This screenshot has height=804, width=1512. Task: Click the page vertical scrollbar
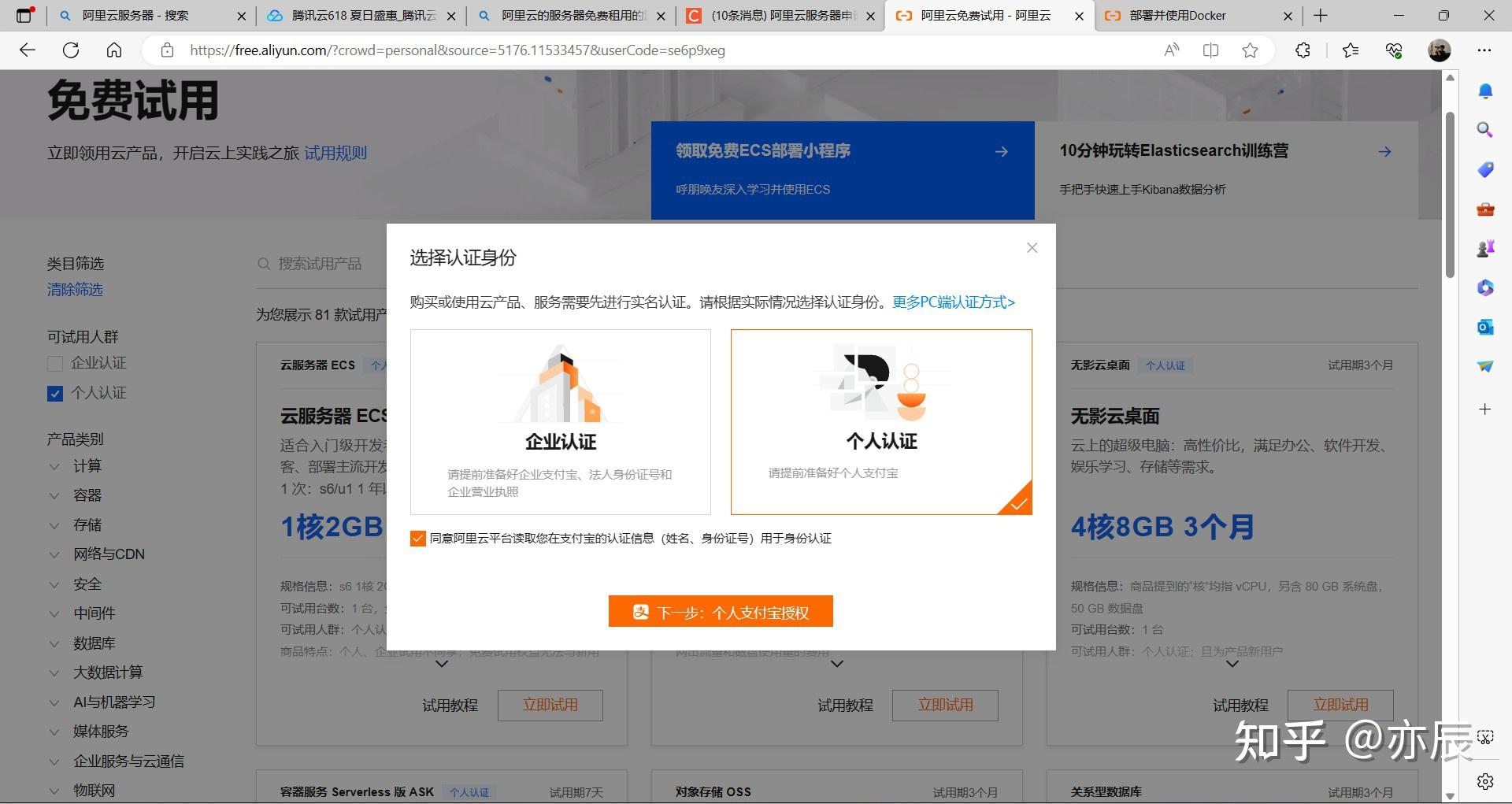(1450, 195)
